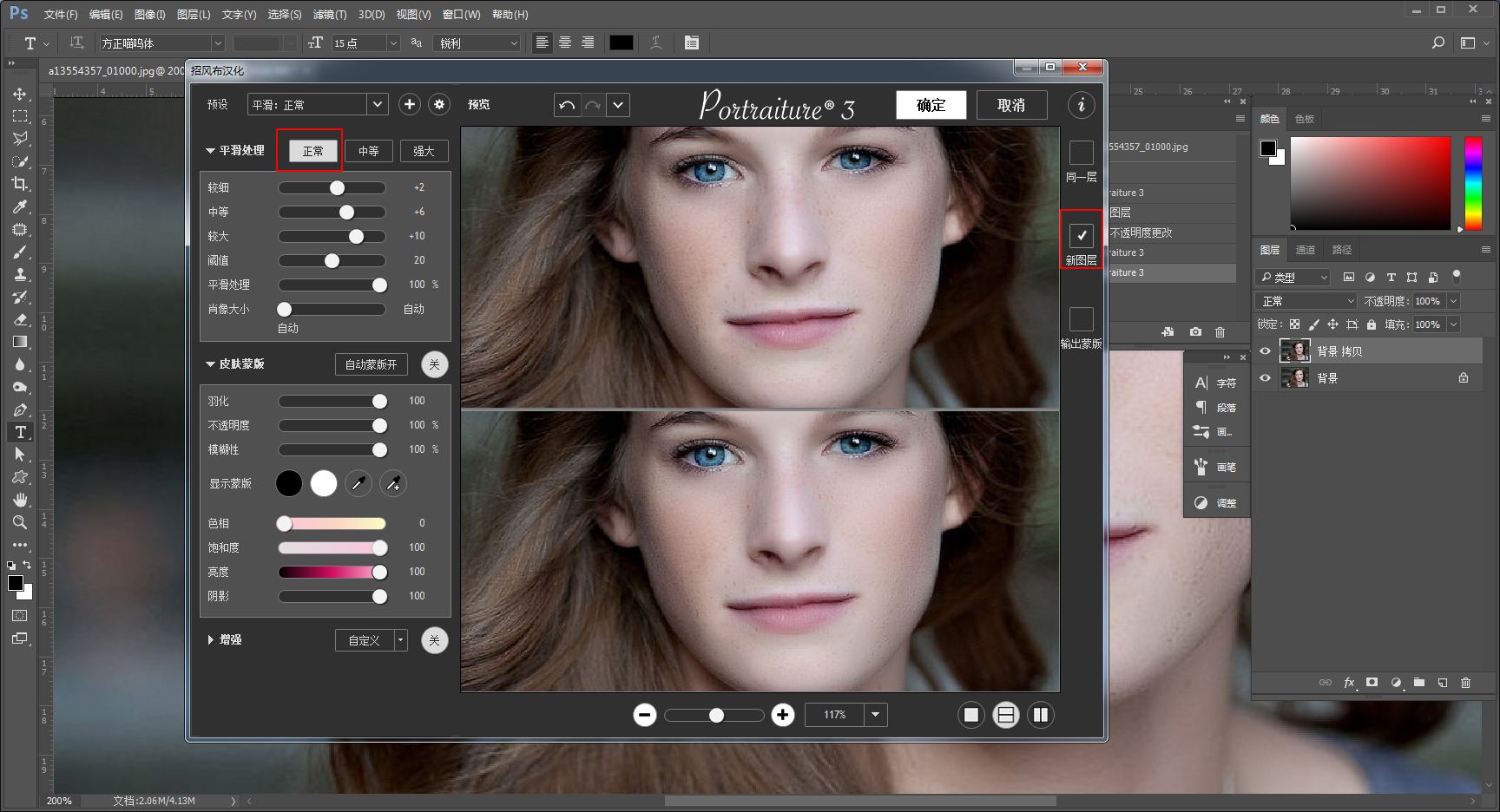
Task: Open preview zoom percentage dropdown
Action: [x=876, y=715]
